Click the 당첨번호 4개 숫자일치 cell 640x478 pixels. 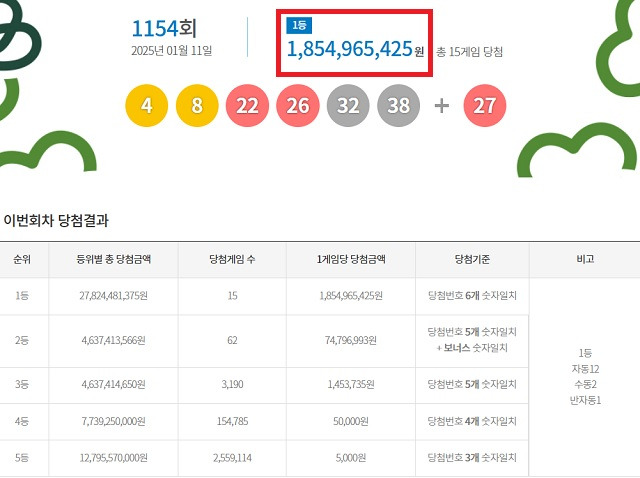coord(472,421)
